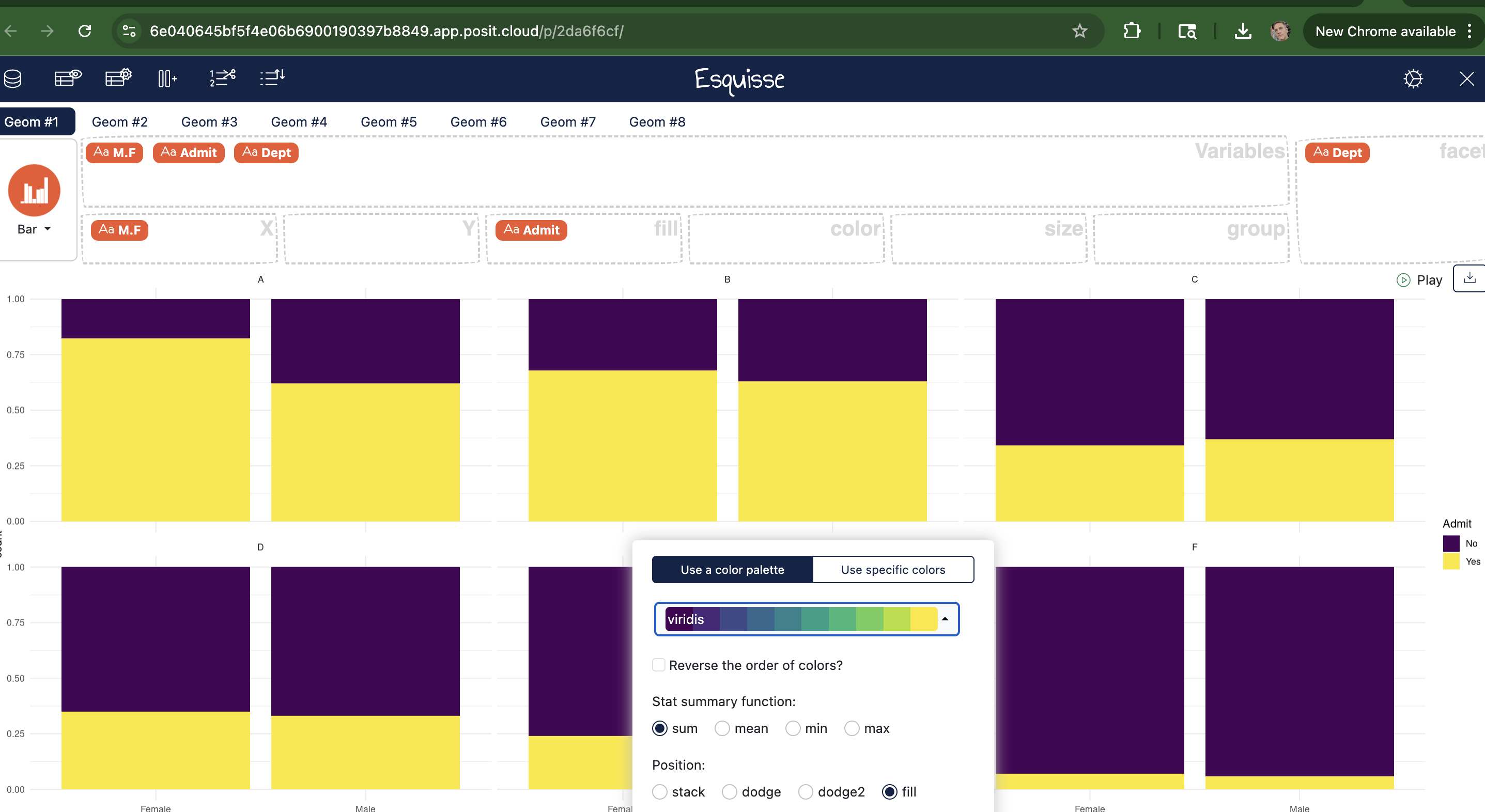Select the dodge position option

(729, 792)
